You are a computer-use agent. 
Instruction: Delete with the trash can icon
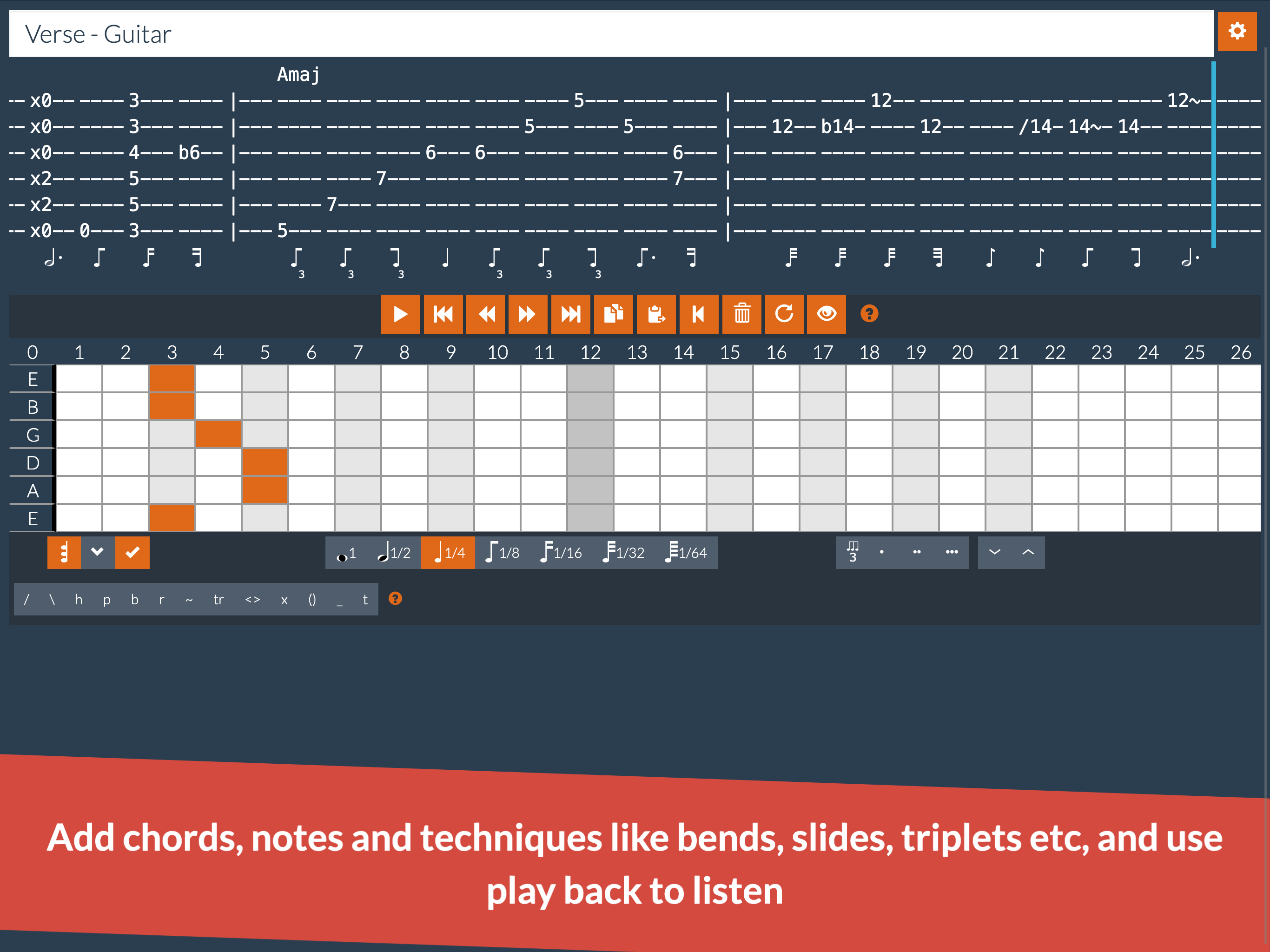[x=742, y=314]
